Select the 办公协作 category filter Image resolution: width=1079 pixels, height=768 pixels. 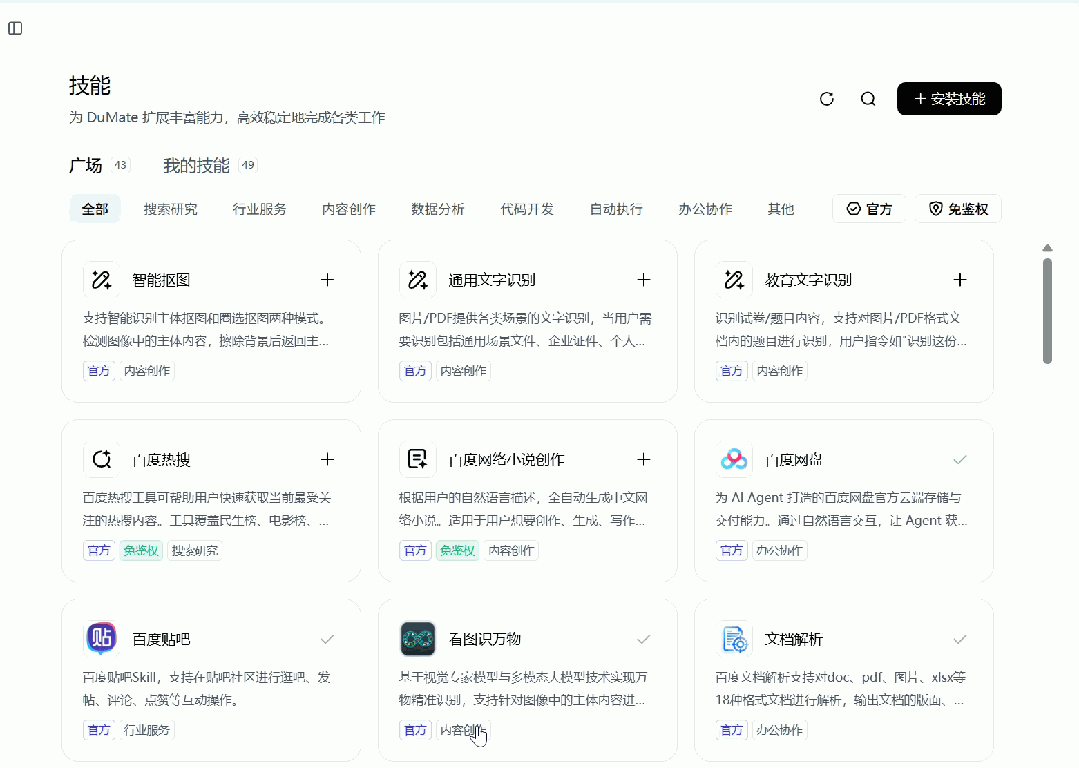pos(705,209)
